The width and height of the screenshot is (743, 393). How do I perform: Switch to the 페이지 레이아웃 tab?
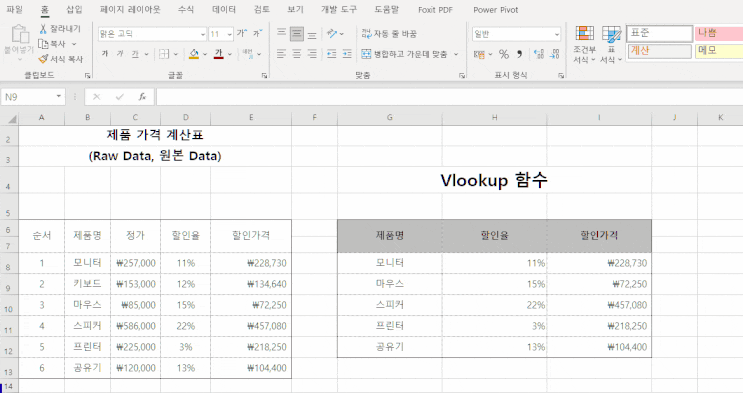(130, 9)
